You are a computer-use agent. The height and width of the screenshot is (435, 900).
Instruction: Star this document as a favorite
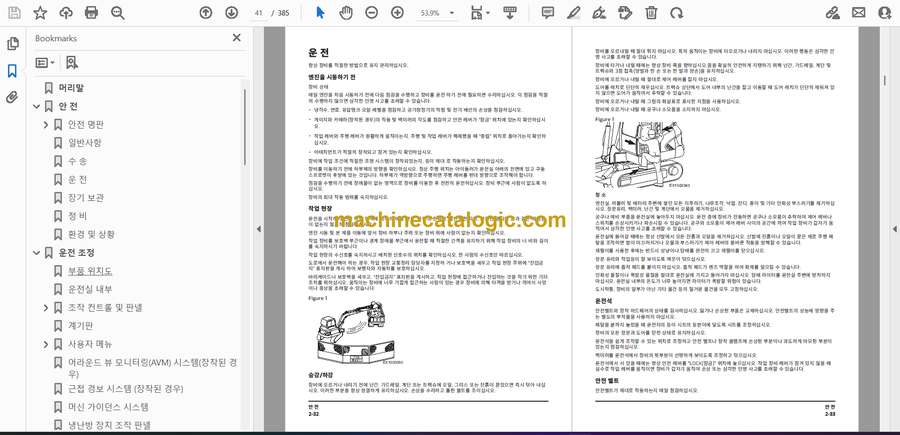[40, 13]
